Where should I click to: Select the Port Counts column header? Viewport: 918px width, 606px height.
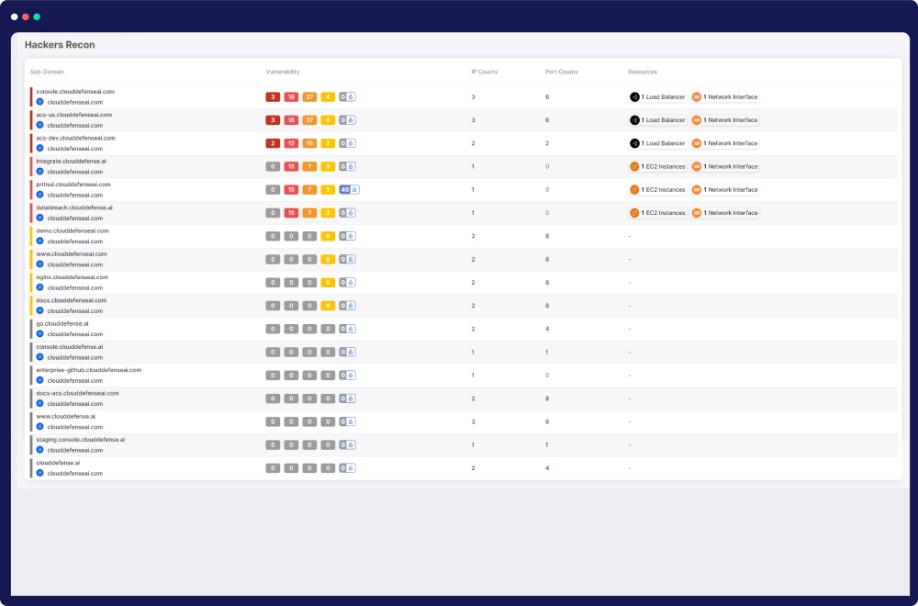pyautogui.click(x=561, y=72)
